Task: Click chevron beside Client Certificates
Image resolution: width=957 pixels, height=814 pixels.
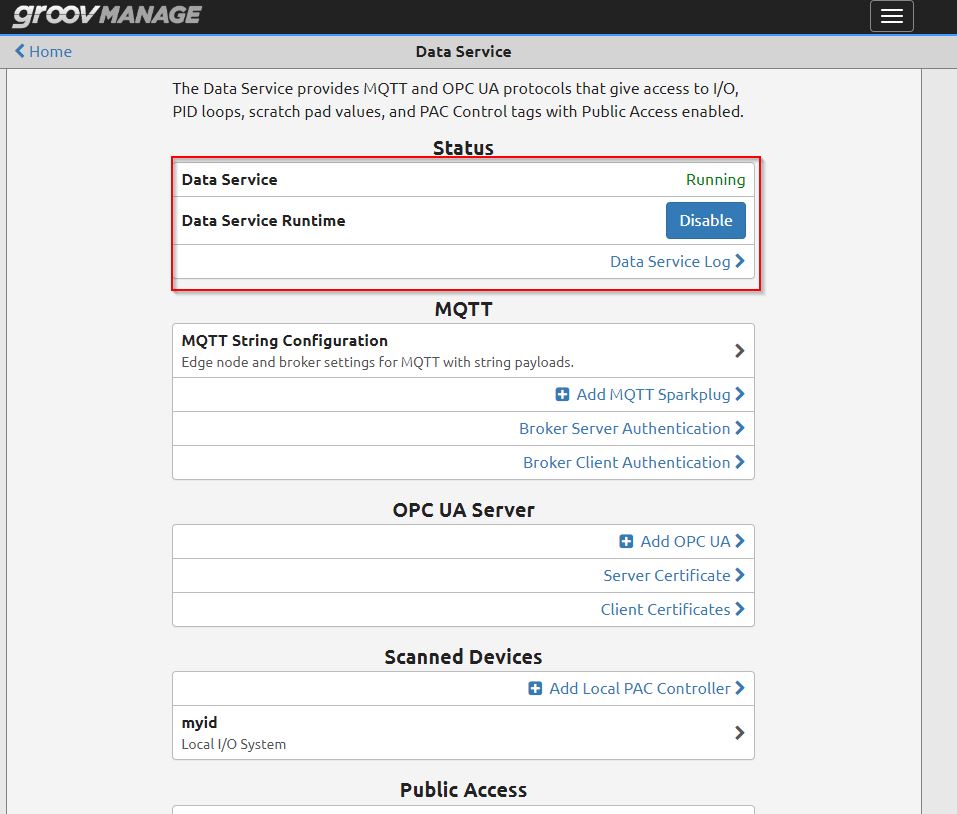Action: (x=740, y=610)
